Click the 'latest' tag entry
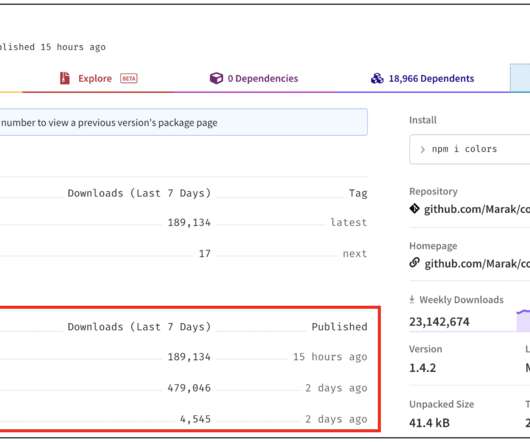 349,222
